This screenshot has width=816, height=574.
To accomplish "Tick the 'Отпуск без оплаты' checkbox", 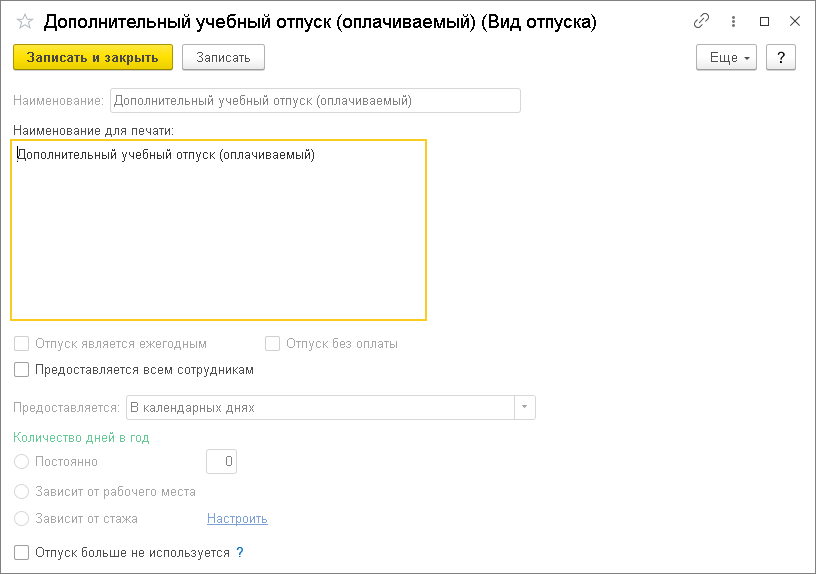I will coord(272,344).
